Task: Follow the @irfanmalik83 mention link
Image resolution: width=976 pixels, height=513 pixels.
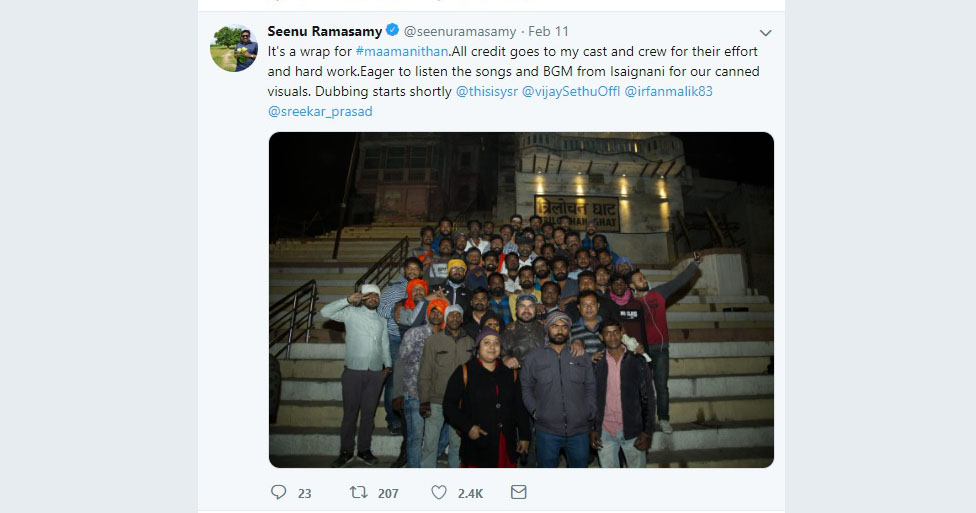Action: 669,92
